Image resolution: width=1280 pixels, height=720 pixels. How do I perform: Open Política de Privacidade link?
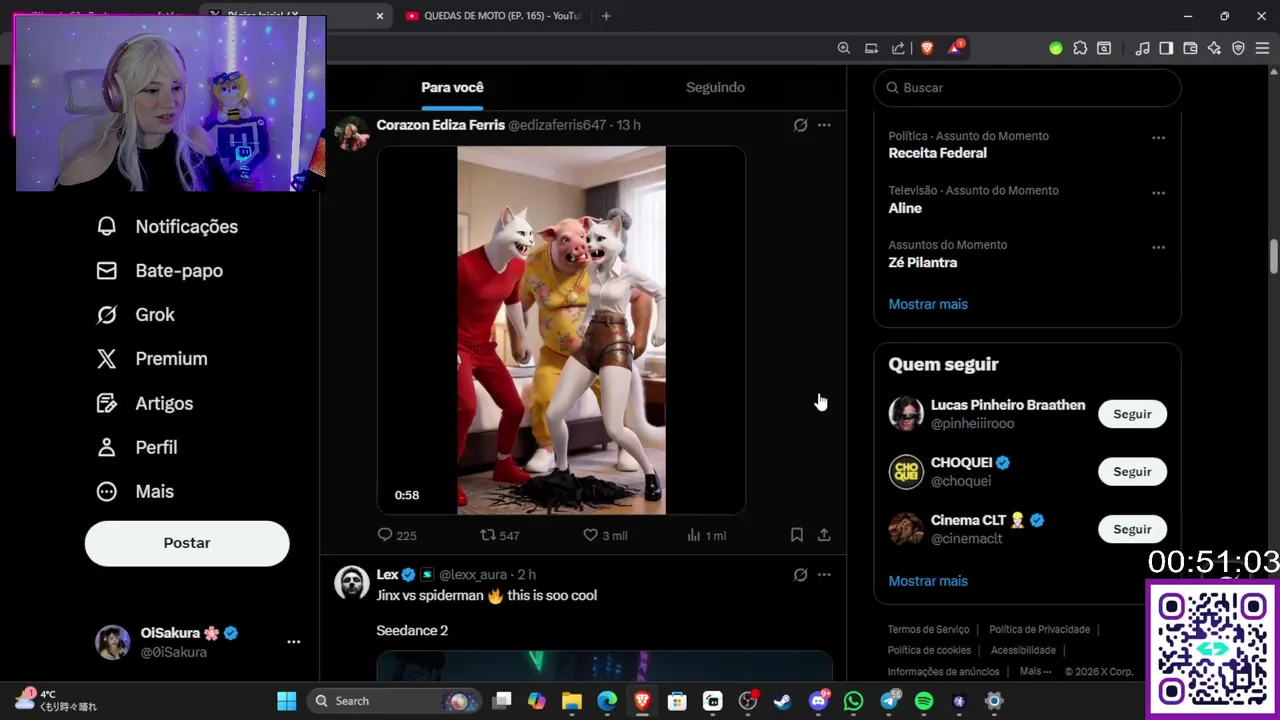tap(1039, 630)
